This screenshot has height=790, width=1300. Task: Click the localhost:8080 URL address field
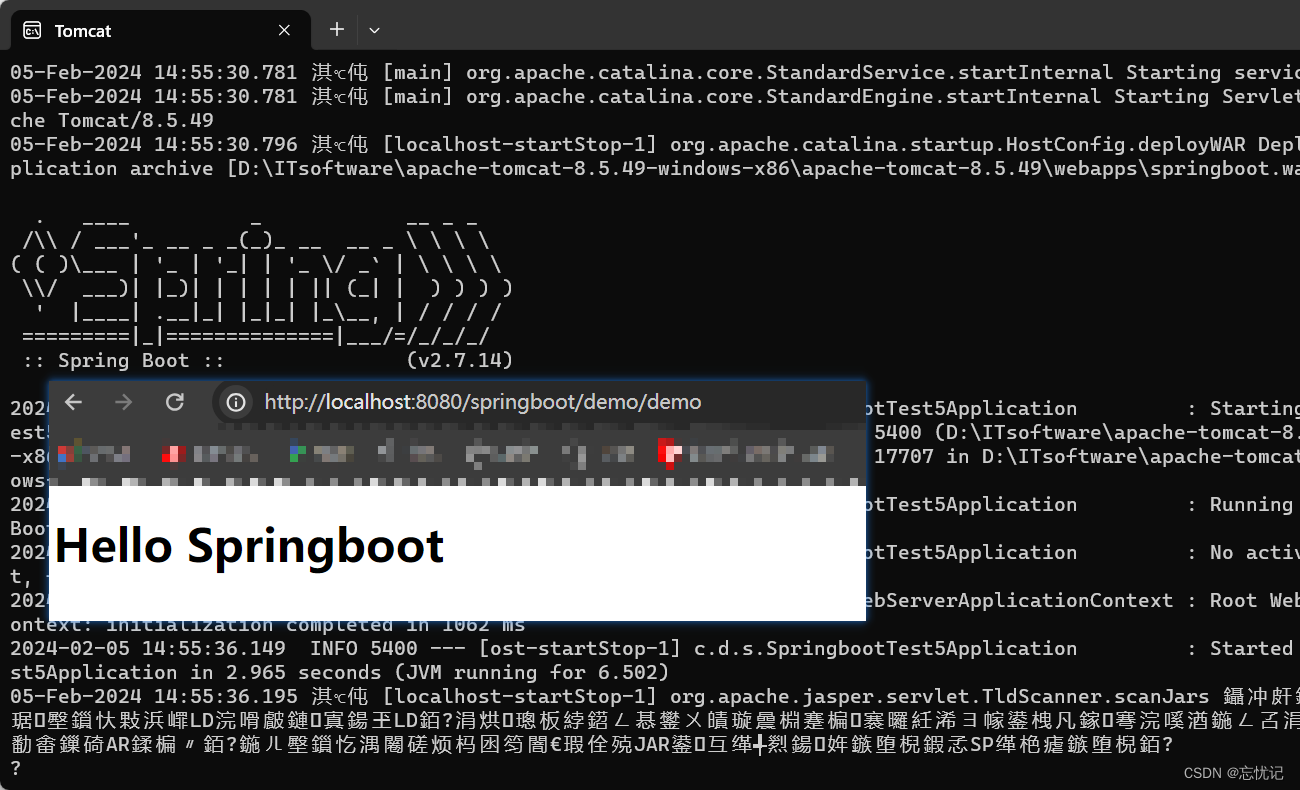tap(483, 402)
